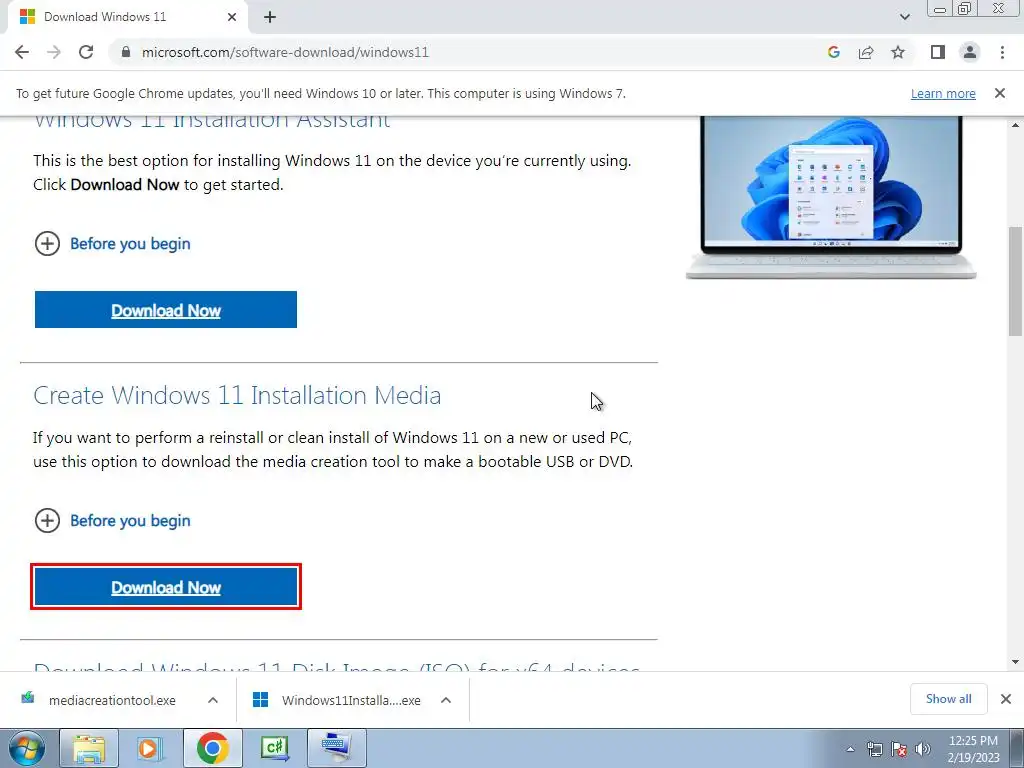
Task: Open the tab search chevron
Action: [904, 17]
